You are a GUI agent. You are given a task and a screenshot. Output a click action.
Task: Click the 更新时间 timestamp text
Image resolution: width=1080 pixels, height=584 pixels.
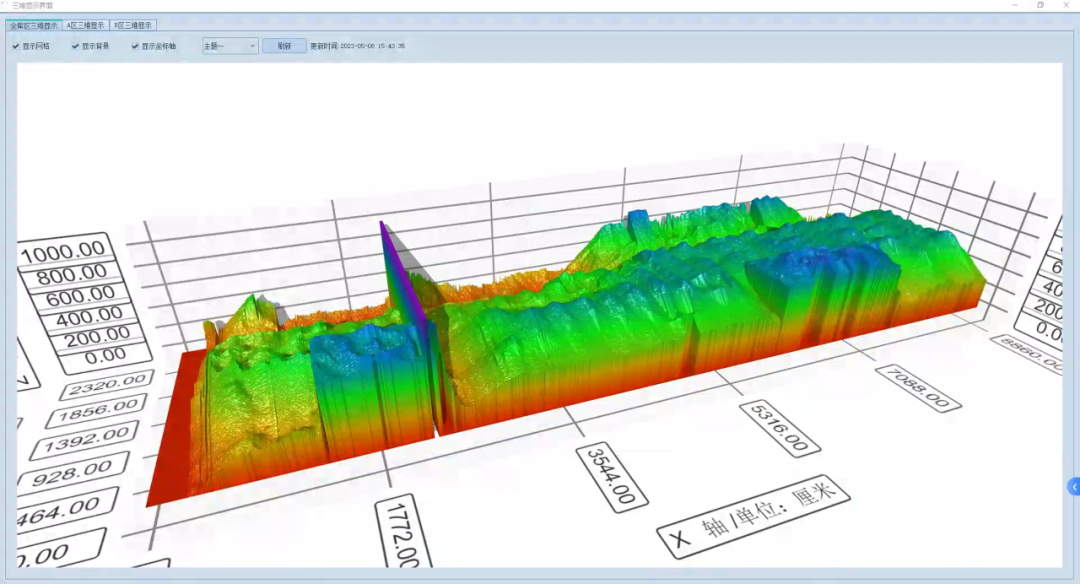tap(357, 46)
